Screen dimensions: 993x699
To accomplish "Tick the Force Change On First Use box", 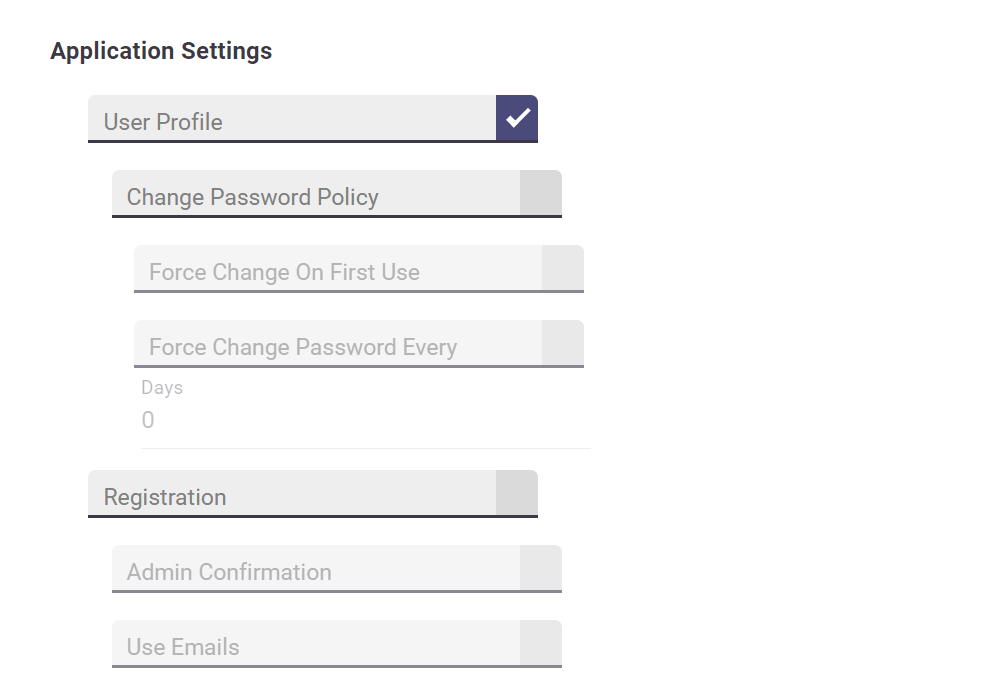I will (563, 268).
